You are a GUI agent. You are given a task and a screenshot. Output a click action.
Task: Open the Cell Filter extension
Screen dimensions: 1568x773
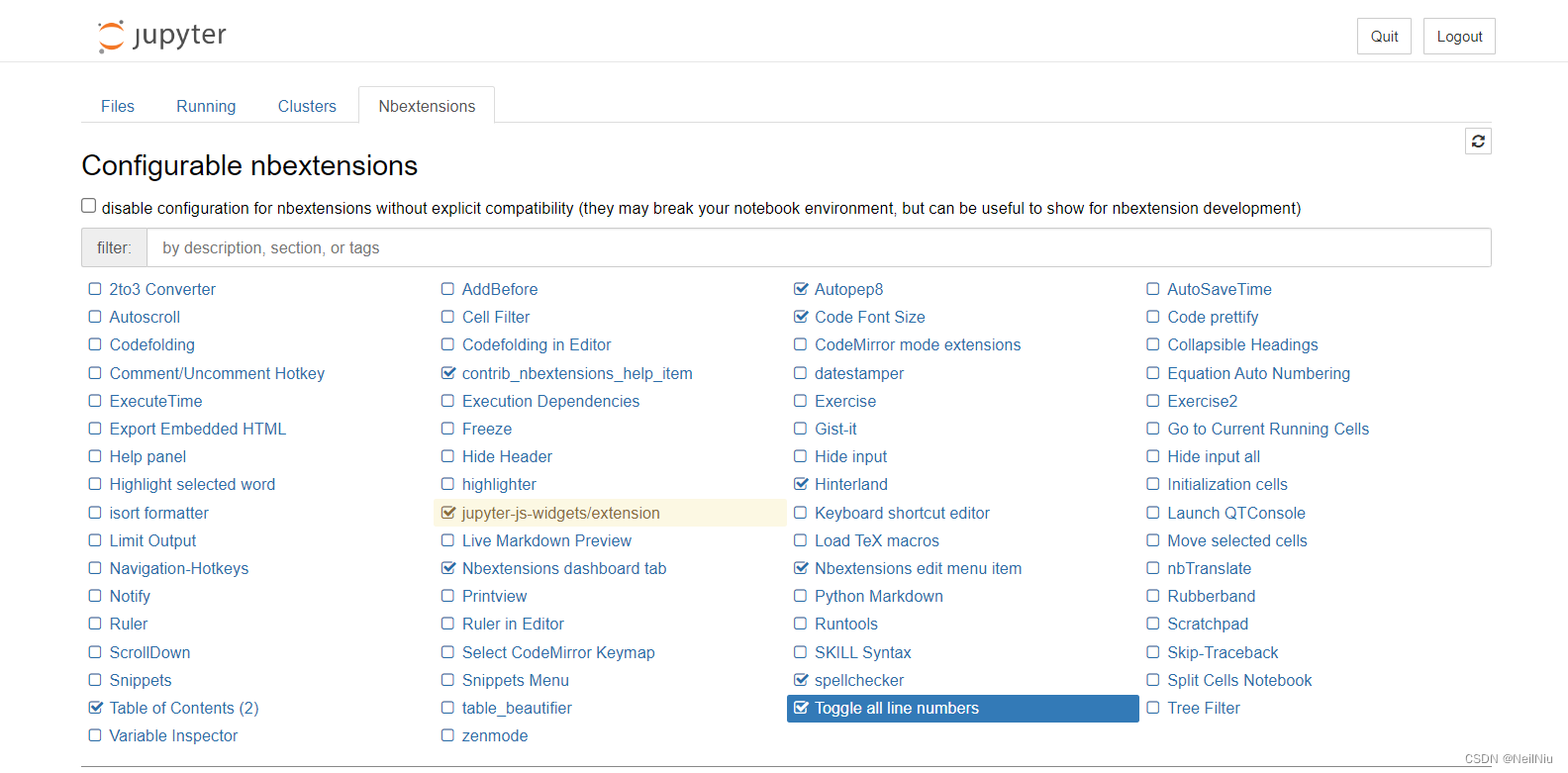[x=496, y=317]
